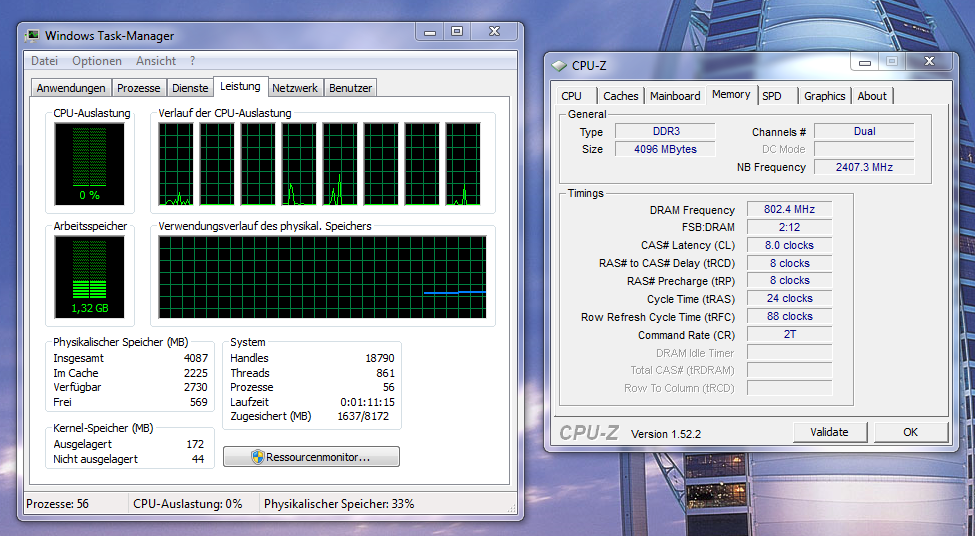Open the Graphics tab in CPU-Z

(825, 96)
